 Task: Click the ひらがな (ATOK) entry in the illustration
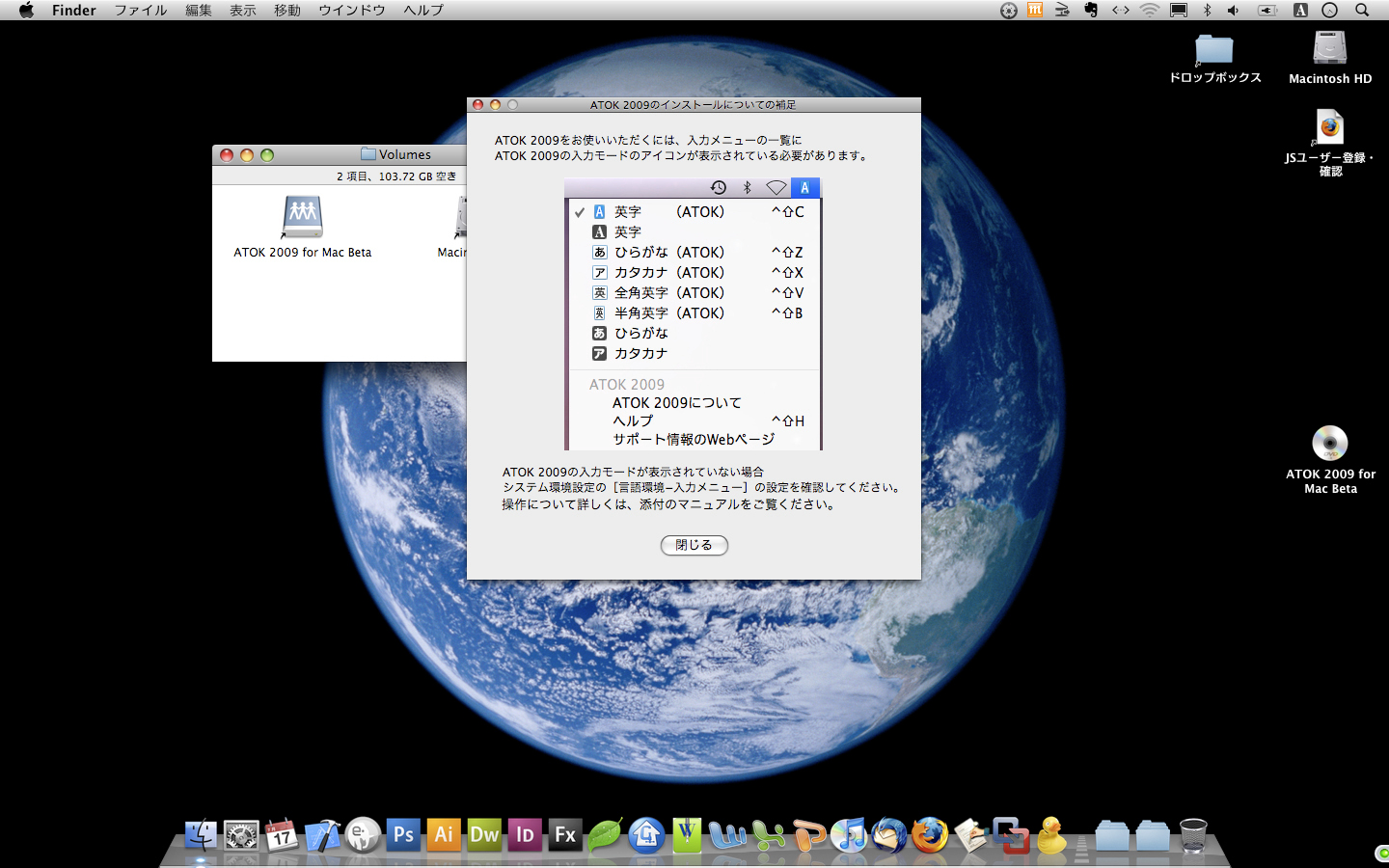(x=693, y=252)
